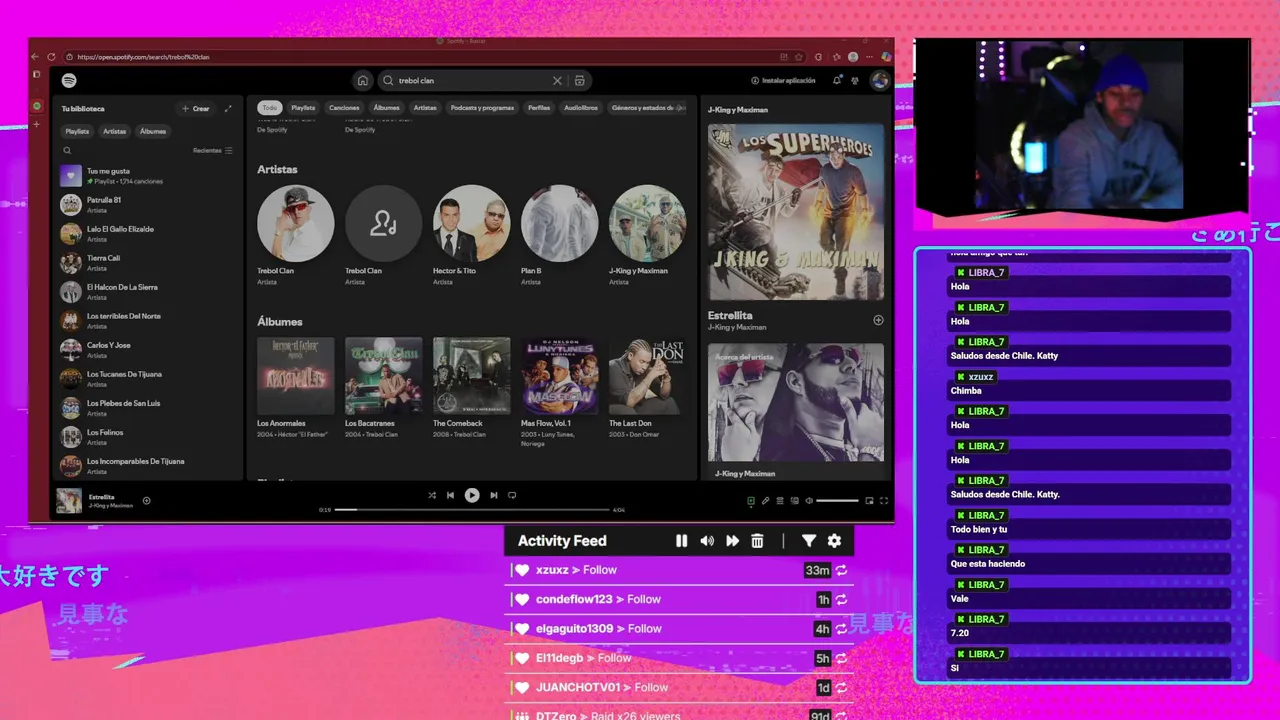Select the Artistas search filter chip

425,107
